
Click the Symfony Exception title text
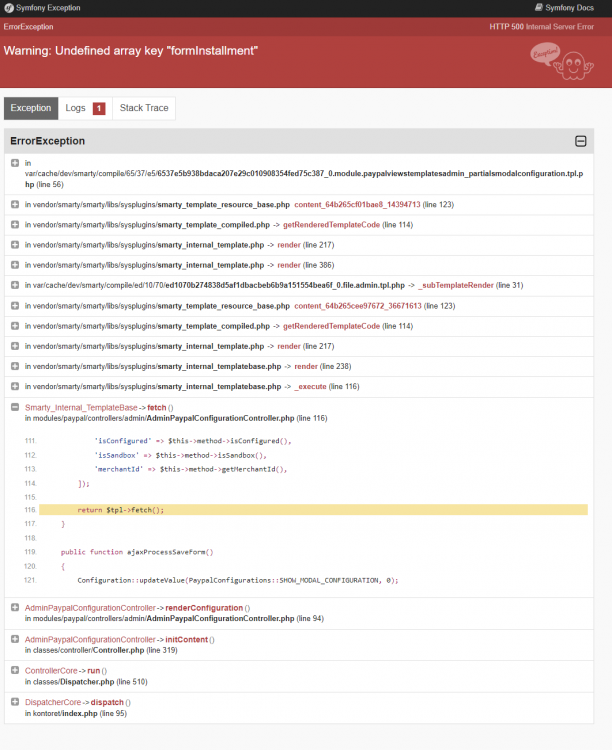coord(48,8)
